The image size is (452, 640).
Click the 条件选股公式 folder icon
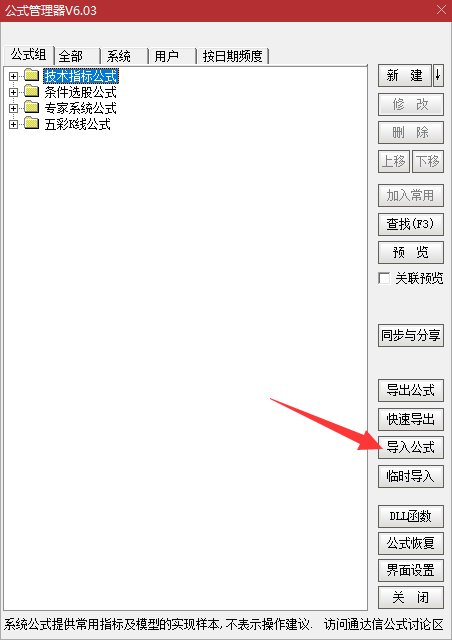31,91
